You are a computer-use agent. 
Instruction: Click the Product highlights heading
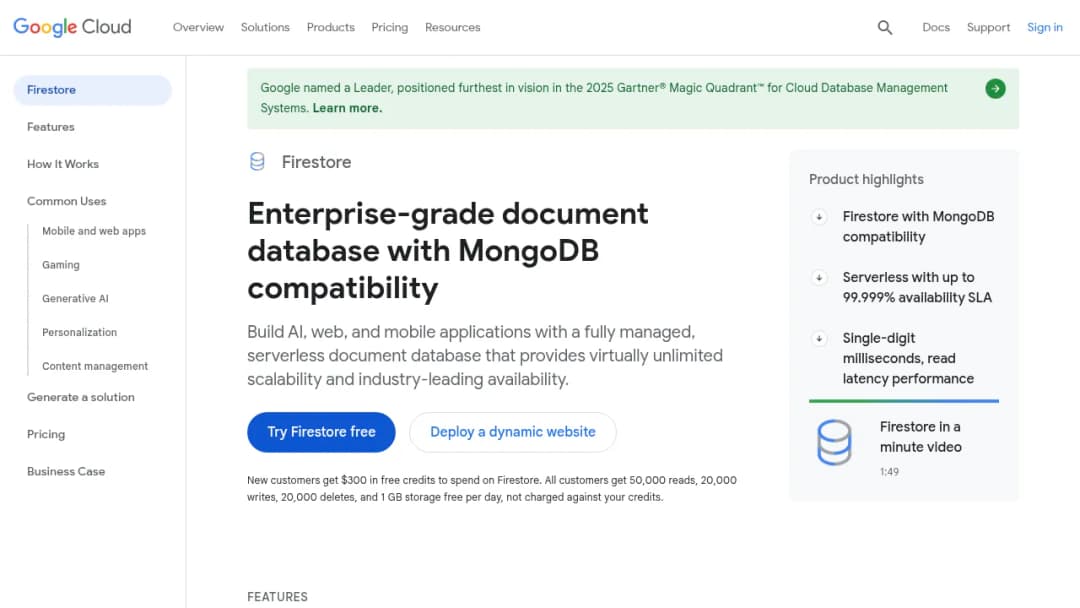point(866,180)
